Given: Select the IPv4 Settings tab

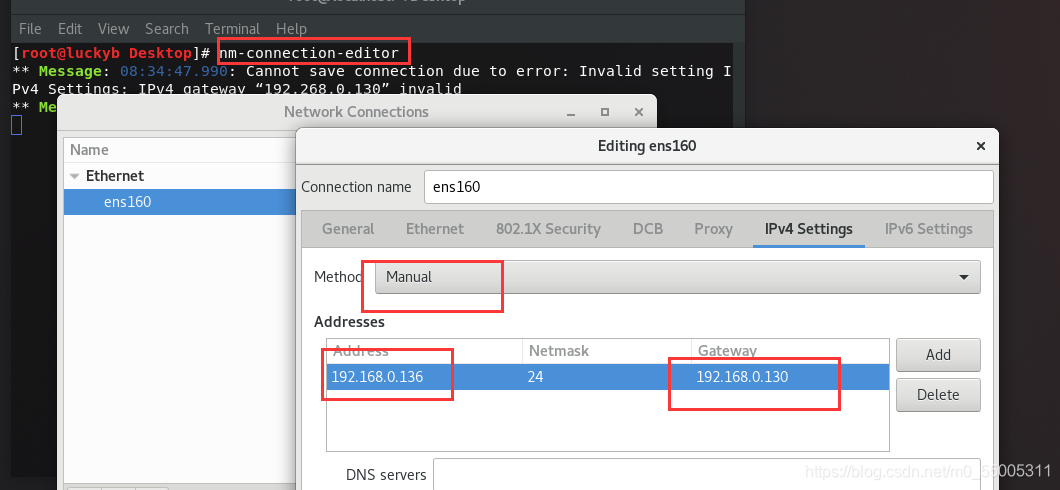Looking at the screenshot, I should click(x=809, y=229).
